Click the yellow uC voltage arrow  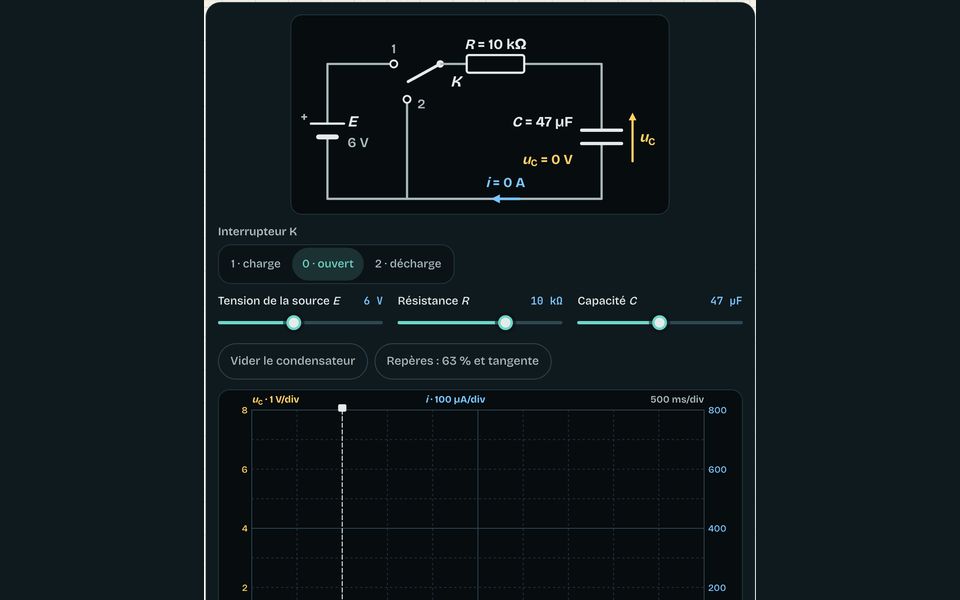632,138
